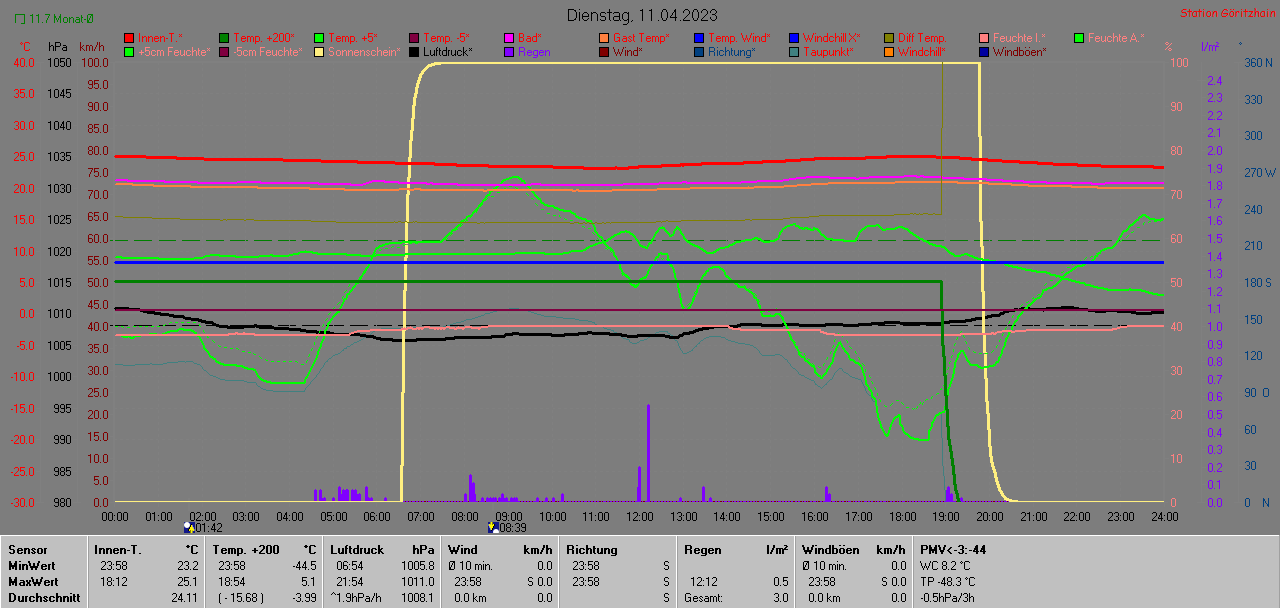Click the Richtung column header in table
The height and width of the screenshot is (608, 1280).
point(592,550)
